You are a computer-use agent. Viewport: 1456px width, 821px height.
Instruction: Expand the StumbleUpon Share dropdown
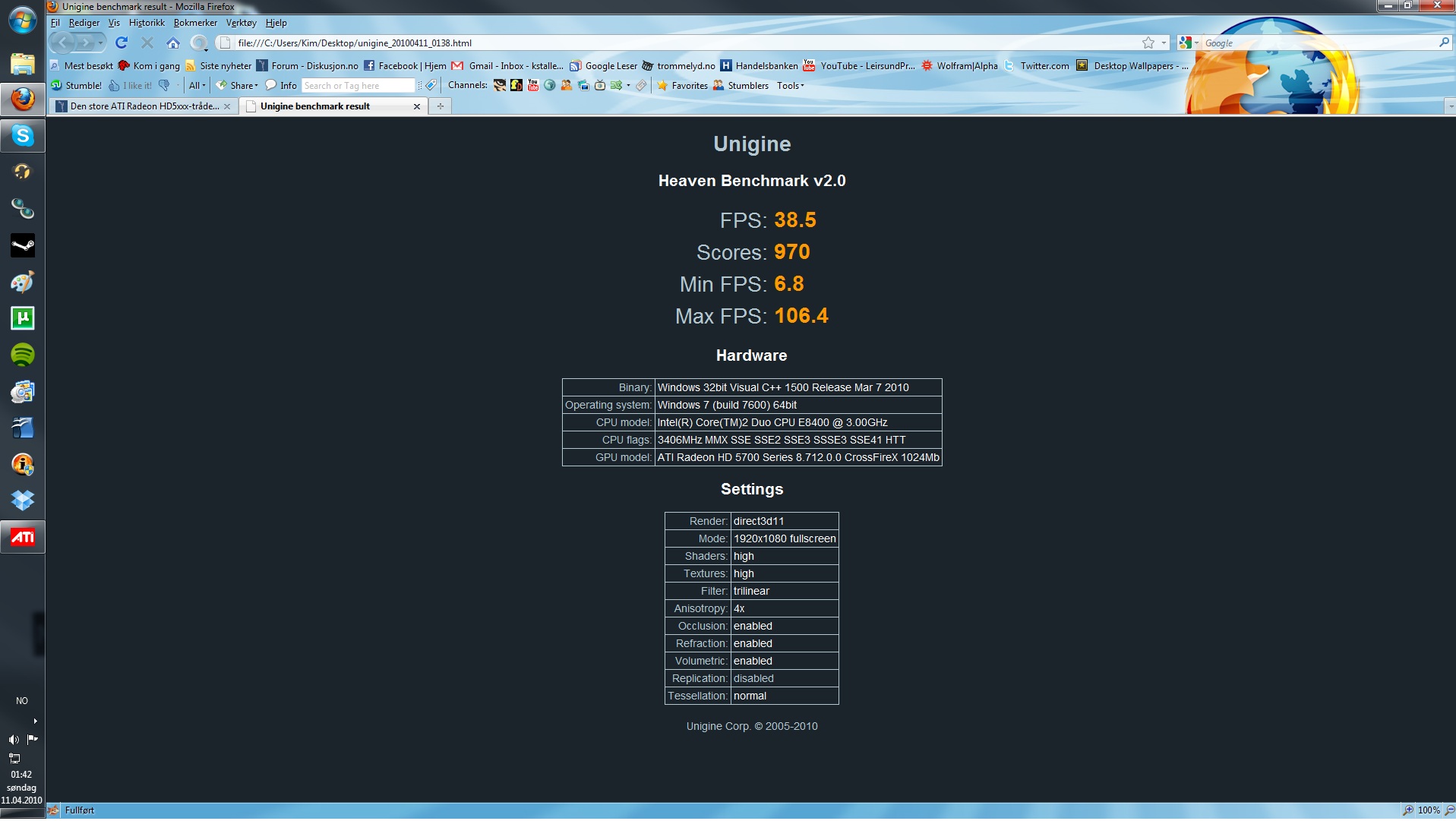(237, 86)
